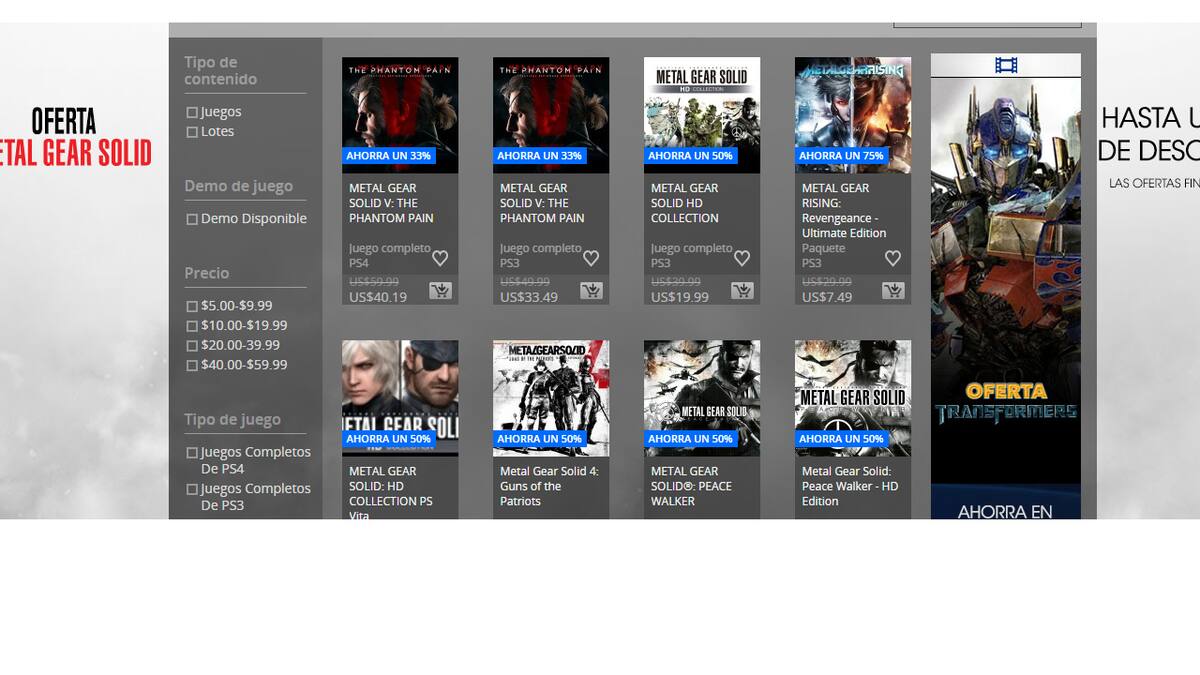Open Metal Gear Solid HD Collection cover art
The width and height of the screenshot is (1200, 675).
702,115
